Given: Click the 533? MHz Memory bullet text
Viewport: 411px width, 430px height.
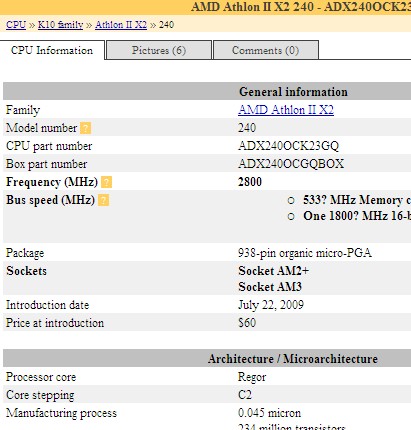Looking at the screenshot, I should click(357, 200).
